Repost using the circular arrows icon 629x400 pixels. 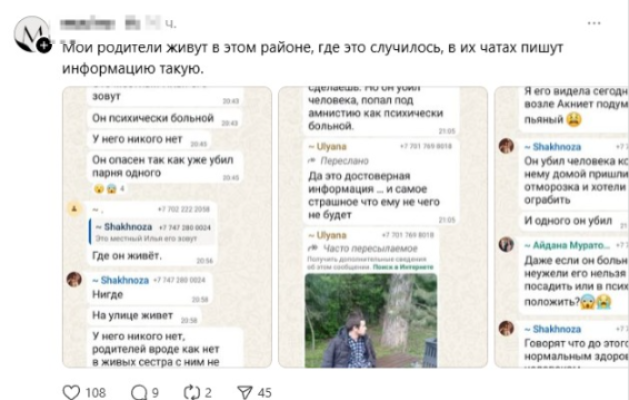[x=192, y=392]
